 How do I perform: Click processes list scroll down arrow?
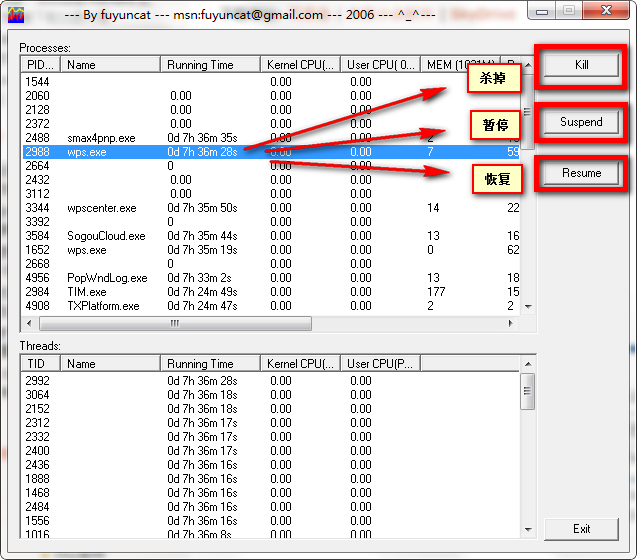click(x=528, y=306)
